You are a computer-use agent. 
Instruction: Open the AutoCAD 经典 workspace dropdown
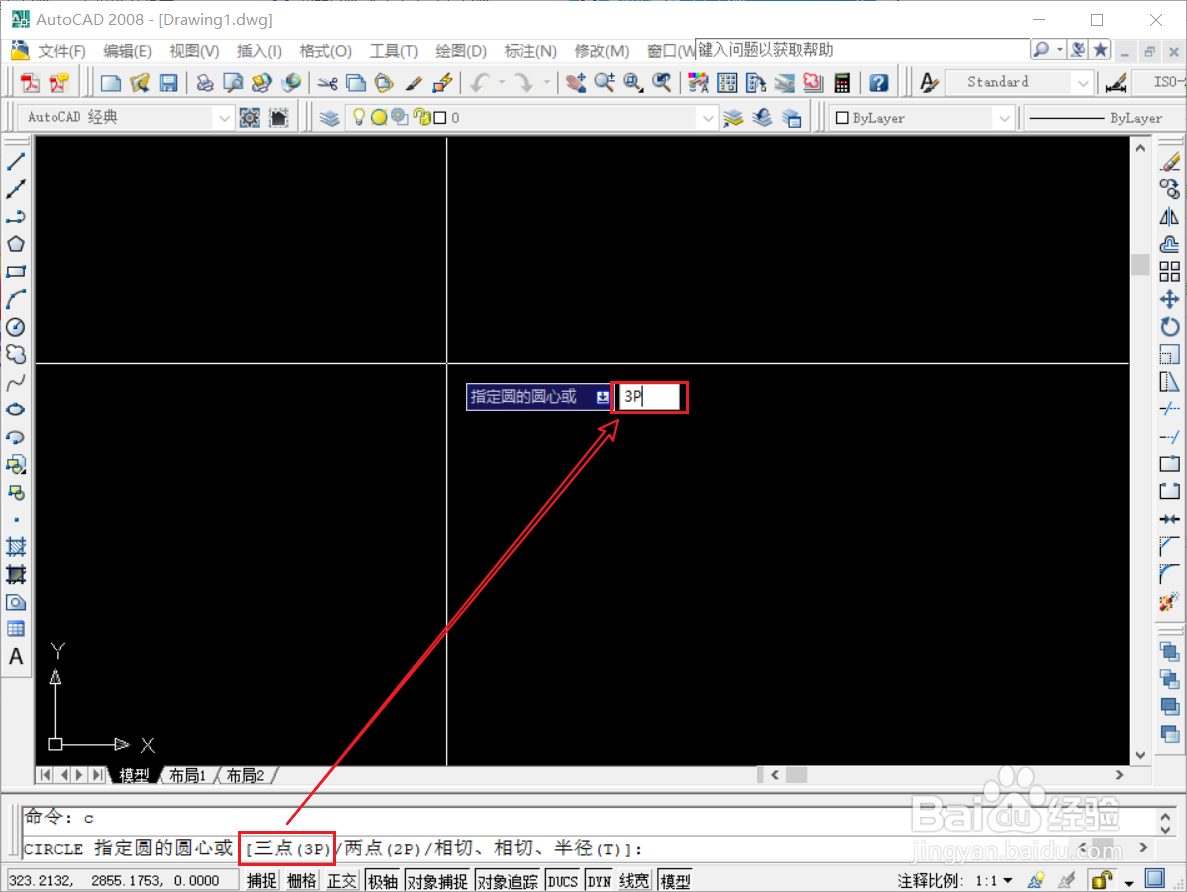tap(223, 118)
